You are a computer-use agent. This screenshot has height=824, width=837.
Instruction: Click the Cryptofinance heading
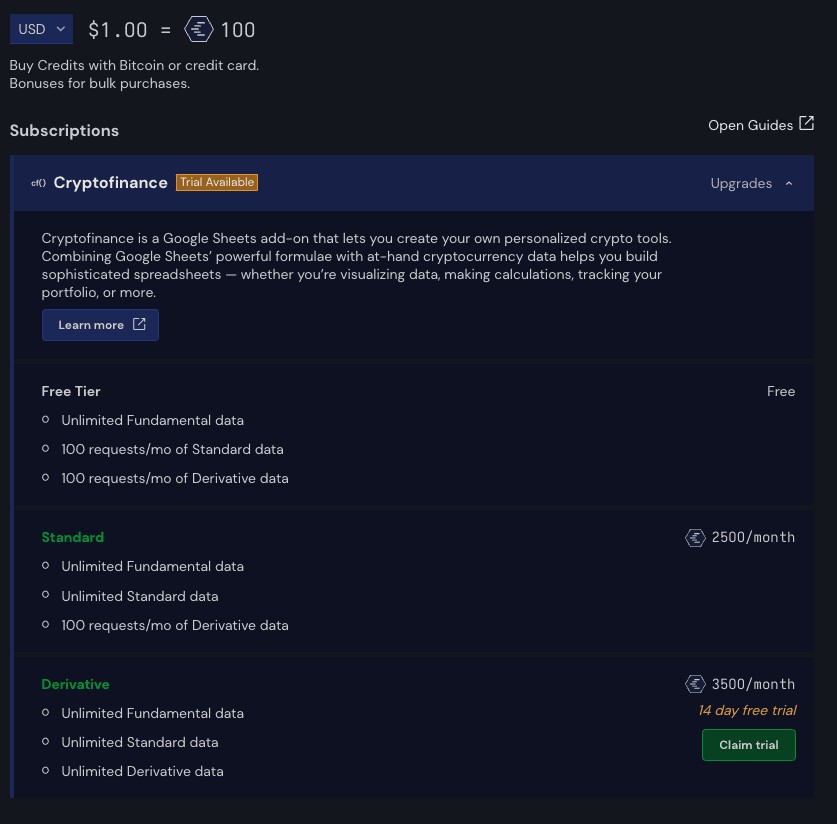coord(110,183)
